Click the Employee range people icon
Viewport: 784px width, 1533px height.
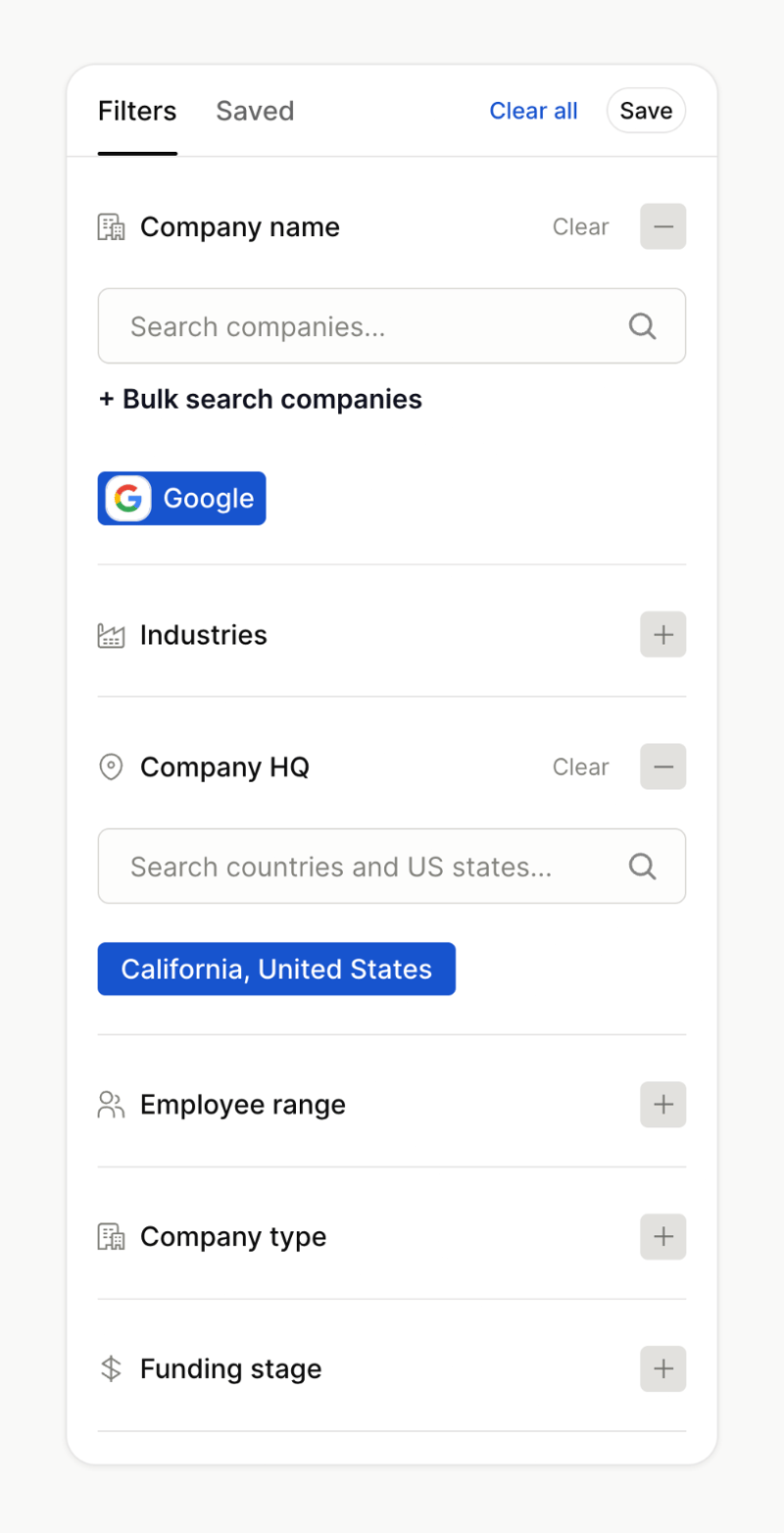click(x=111, y=1105)
